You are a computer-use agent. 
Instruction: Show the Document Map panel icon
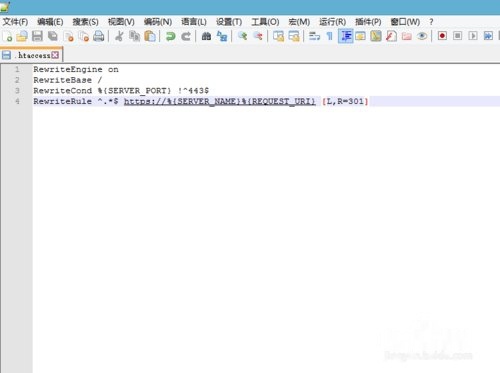pyautogui.click(x=376, y=36)
